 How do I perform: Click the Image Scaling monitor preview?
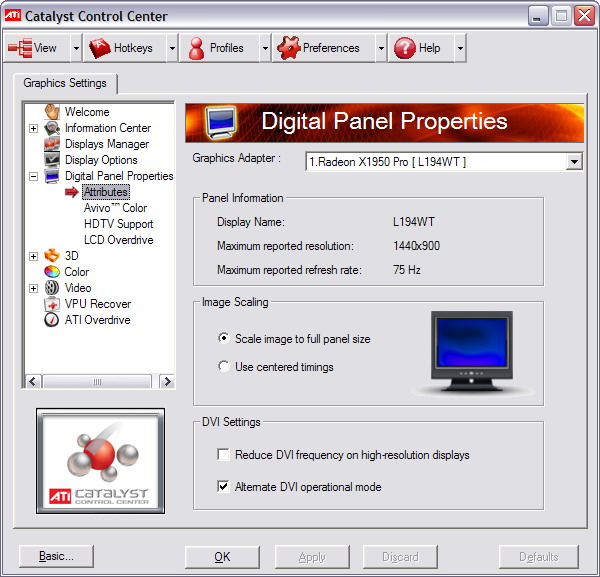coord(472,351)
